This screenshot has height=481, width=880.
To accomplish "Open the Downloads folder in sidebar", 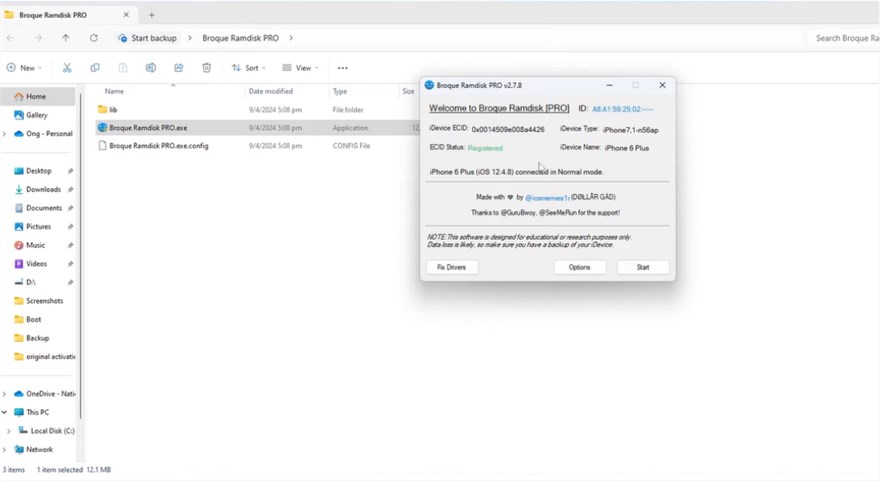I will 43,189.
